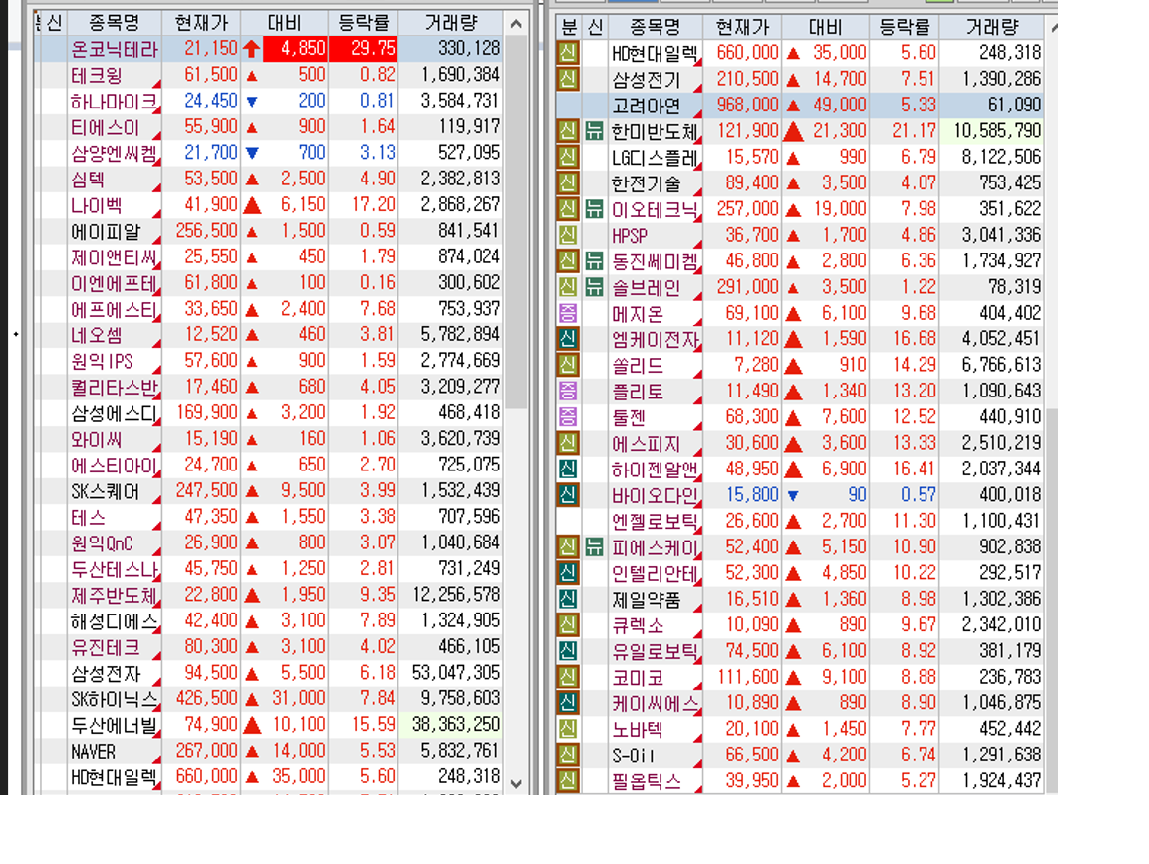This screenshot has width=1149, height=864.
Task: Click the left list vertical scrollbar thumb
Action: pos(516,222)
